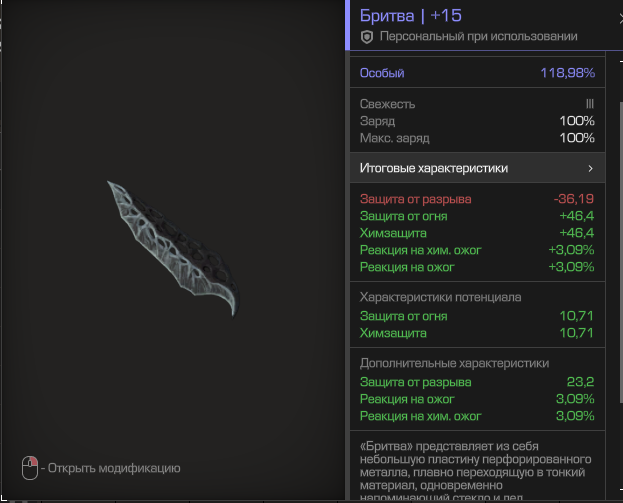
Task: Select the Защита от разрыва 23,2 bonus row
Action: pos(476,382)
